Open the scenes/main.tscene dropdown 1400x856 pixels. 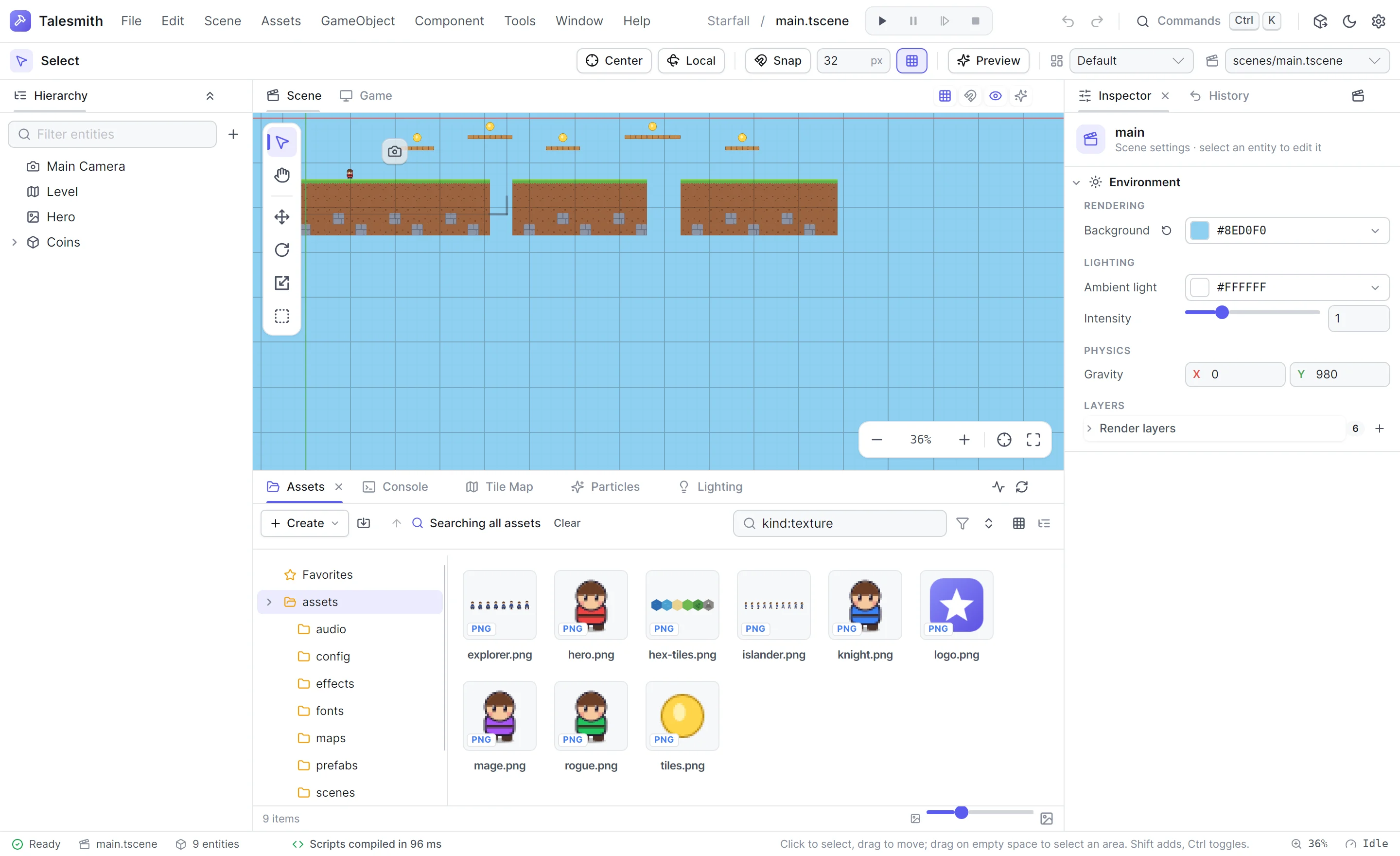tap(1307, 61)
